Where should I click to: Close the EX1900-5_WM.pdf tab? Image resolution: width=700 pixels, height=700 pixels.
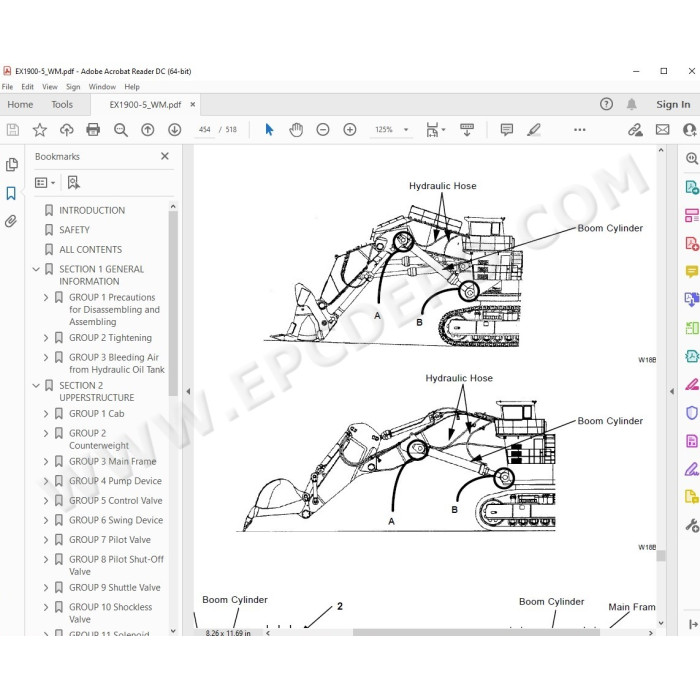(193, 104)
